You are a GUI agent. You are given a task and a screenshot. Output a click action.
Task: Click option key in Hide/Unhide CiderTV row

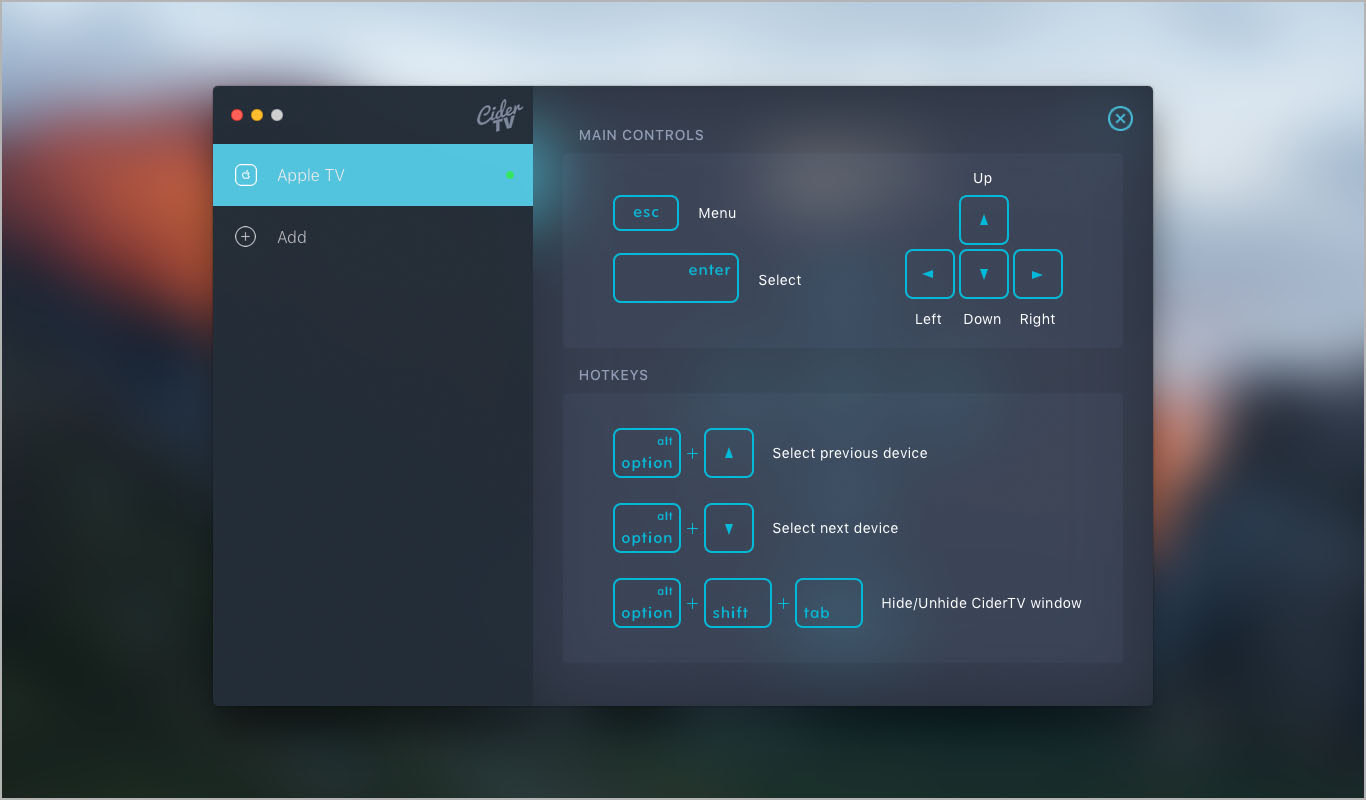click(647, 603)
